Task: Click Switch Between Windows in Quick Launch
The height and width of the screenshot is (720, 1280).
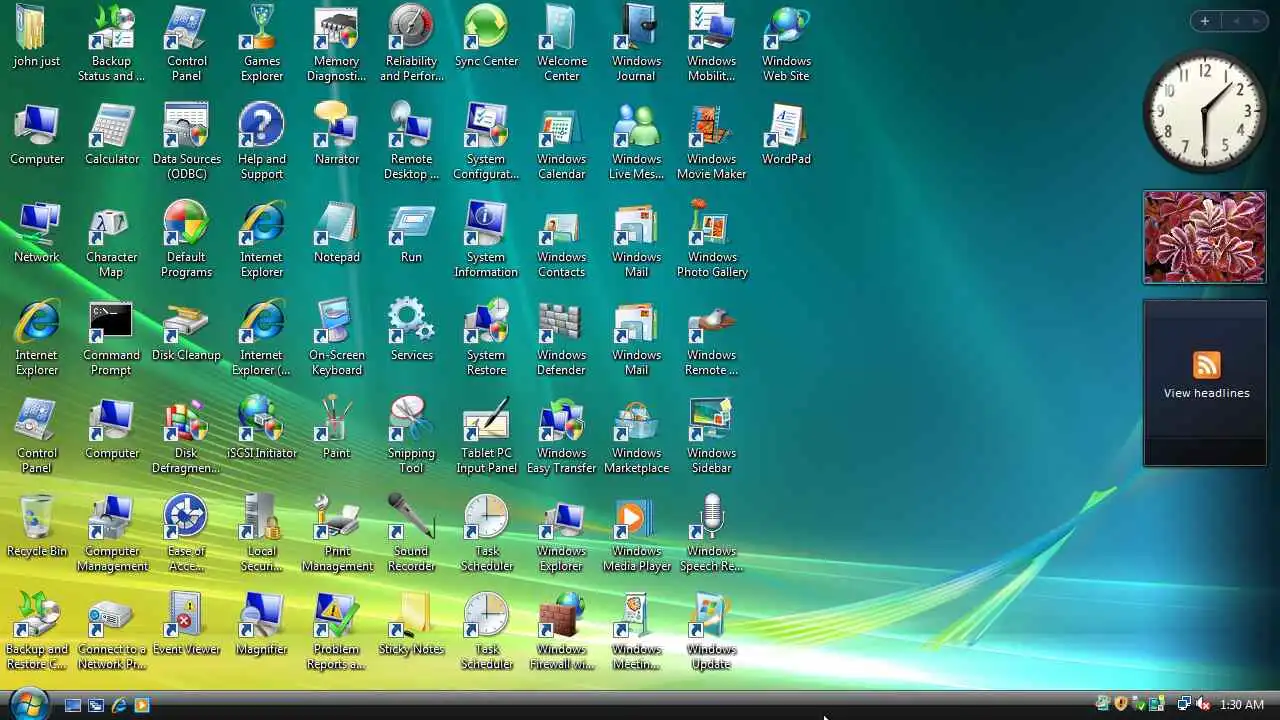Action: pos(96,705)
